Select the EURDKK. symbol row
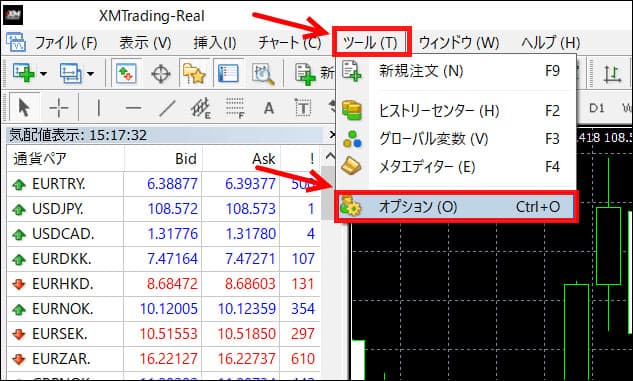633x381 pixels. click(163, 259)
